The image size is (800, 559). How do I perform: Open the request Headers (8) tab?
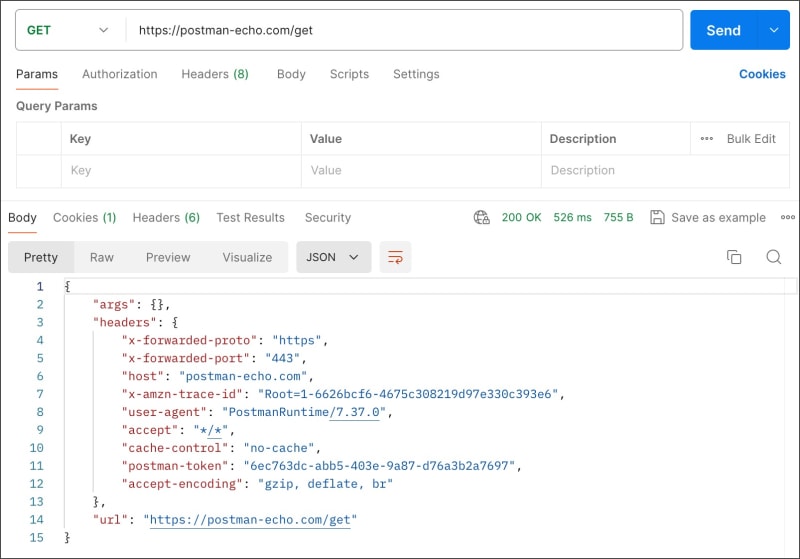tap(214, 74)
